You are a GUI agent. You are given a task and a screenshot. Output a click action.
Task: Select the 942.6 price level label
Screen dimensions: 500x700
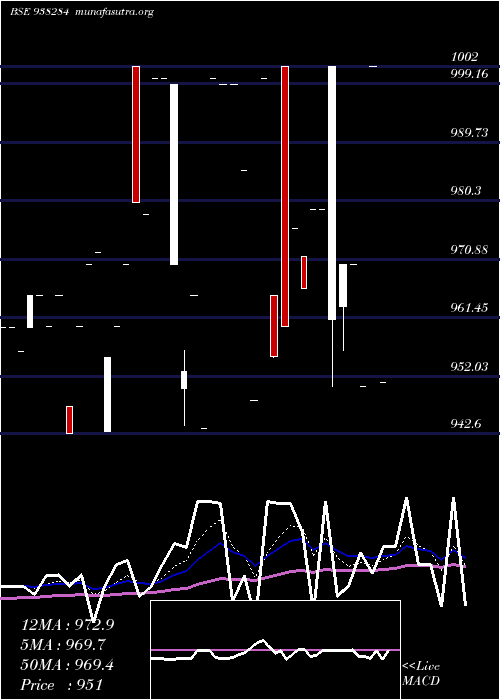click(466, 424)
